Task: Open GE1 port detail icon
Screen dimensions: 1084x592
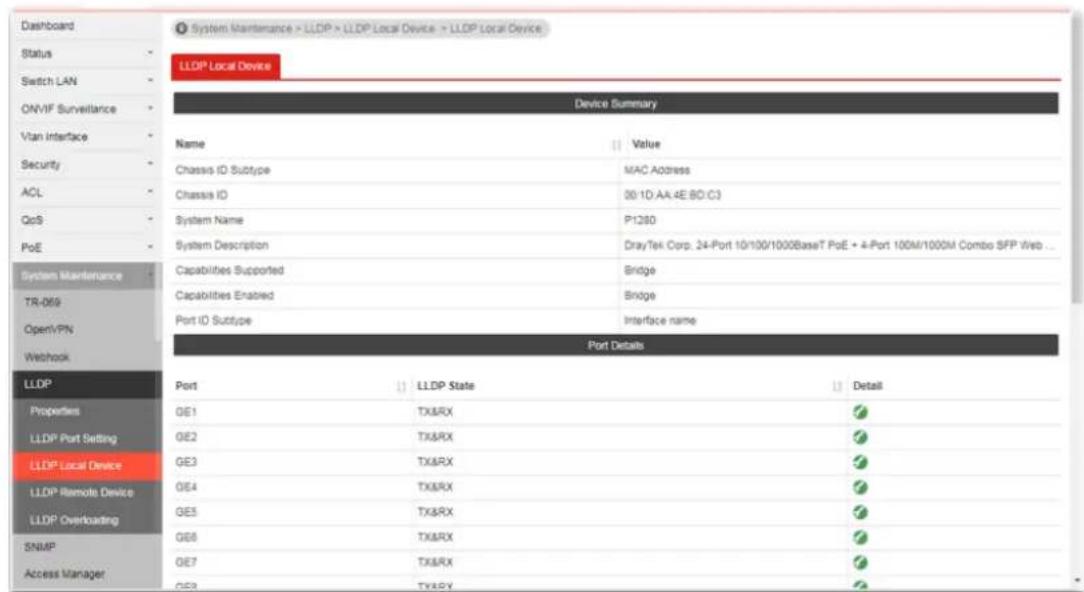Action: tap(860, 412)
